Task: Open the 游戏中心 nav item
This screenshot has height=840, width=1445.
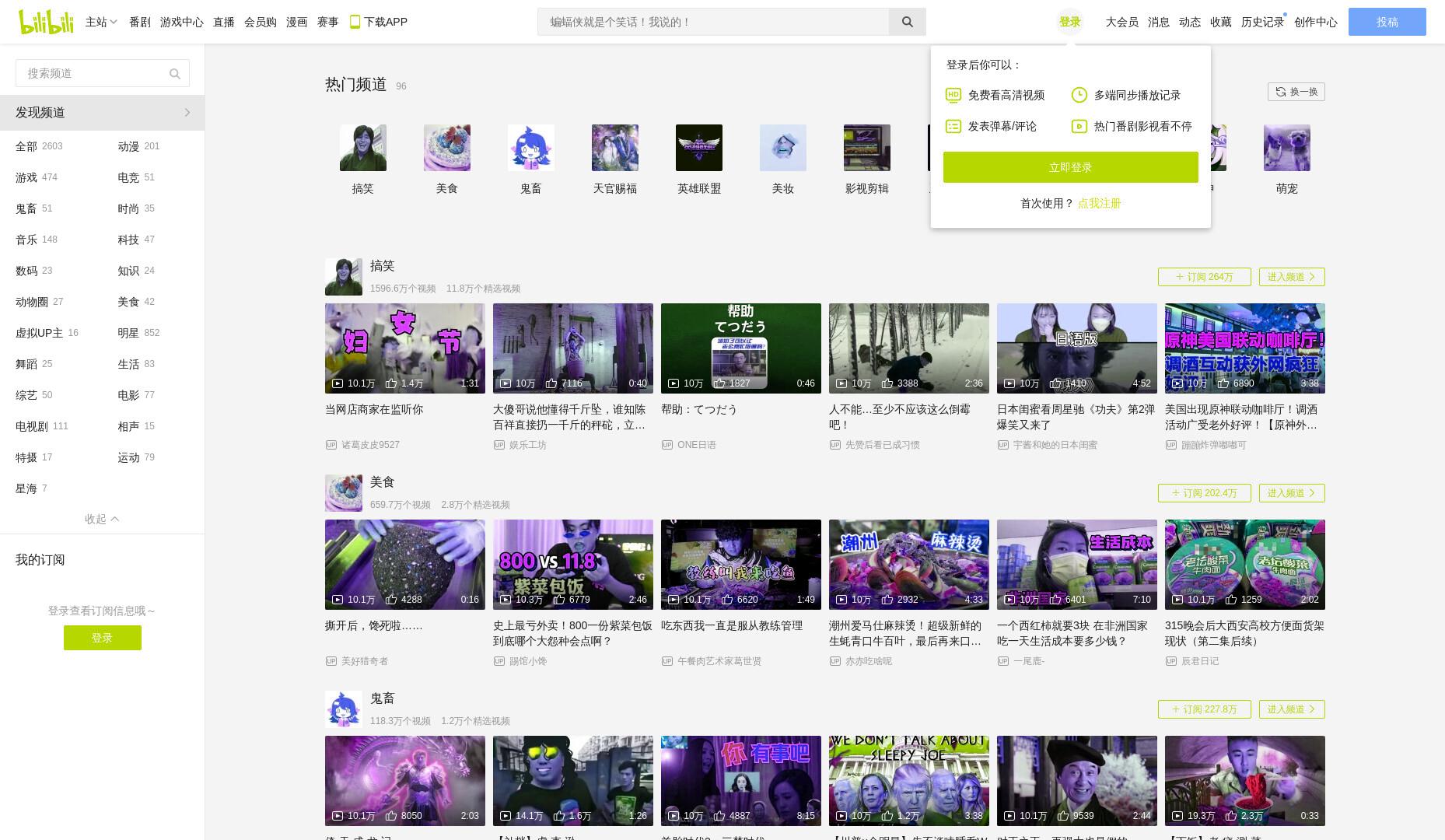Action: [182, 22]
